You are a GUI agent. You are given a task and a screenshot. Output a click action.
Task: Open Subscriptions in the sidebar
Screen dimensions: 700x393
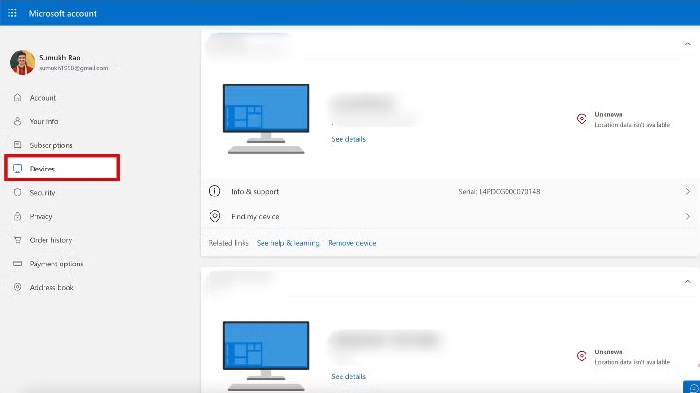click(x=51, y=145)
